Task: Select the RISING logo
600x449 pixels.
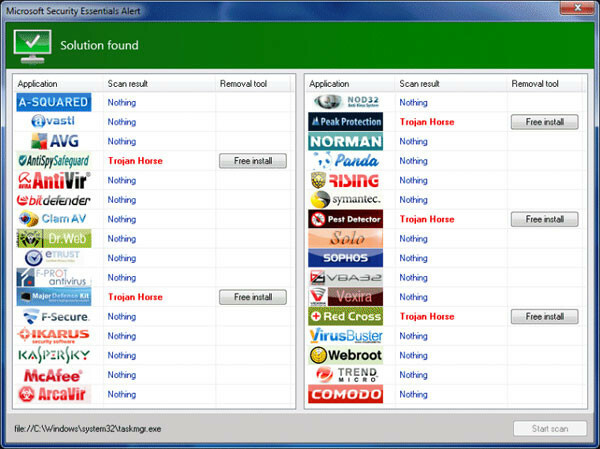Action: pyautogui.click(x=345, y=180)
